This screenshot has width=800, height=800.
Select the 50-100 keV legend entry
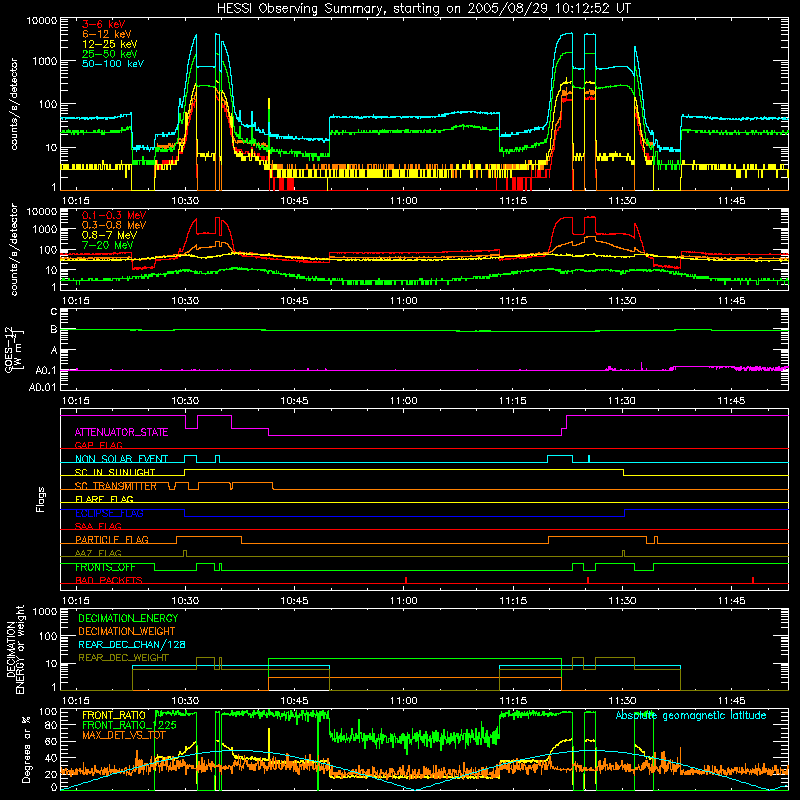point(113,64)
